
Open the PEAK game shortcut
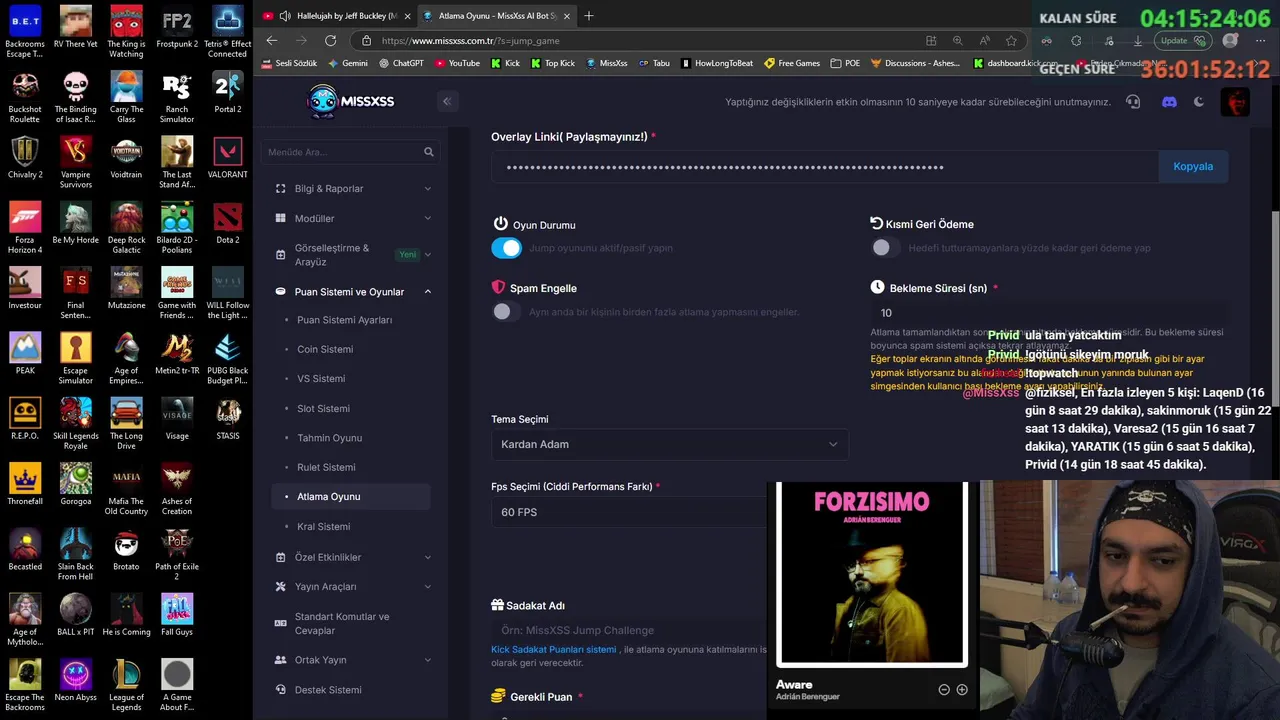click(25, 354)
